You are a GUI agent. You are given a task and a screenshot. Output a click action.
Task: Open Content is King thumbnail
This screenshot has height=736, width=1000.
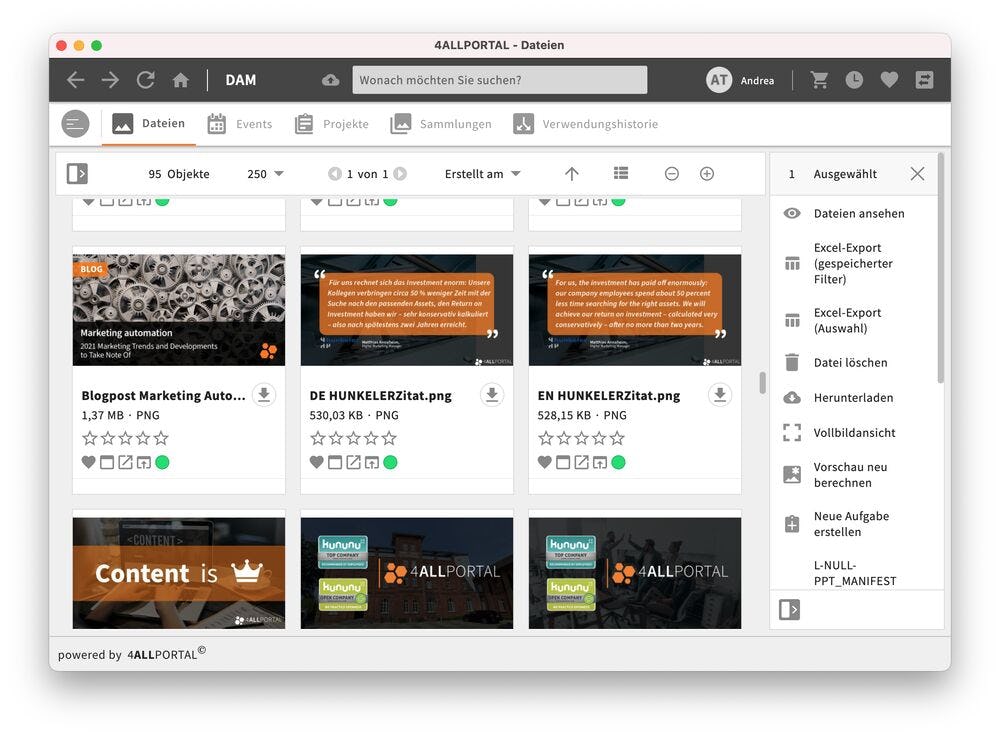[179, 573]
